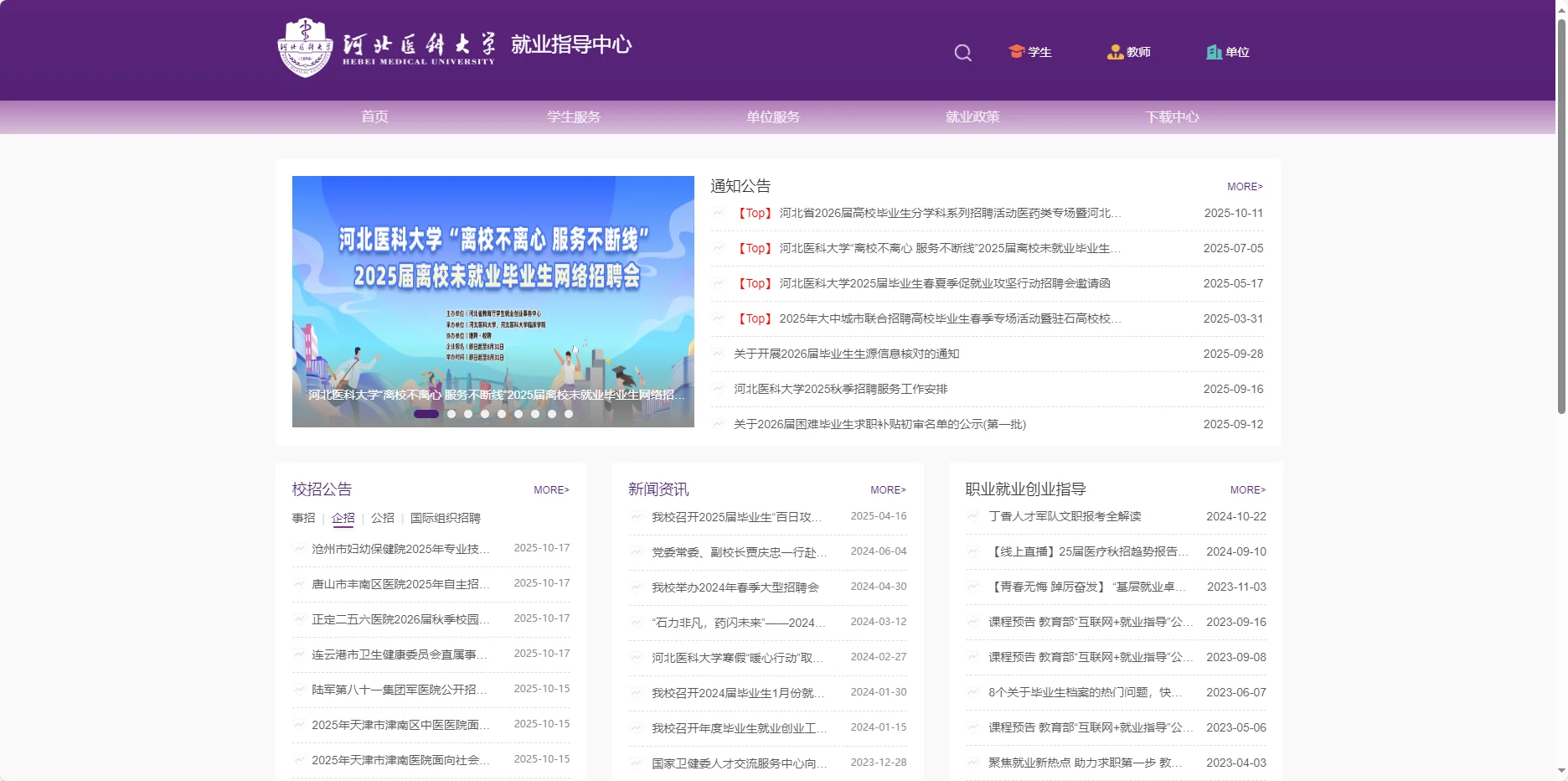Open 陆军第八十一集团军医院公开招 post
The height and width of the screenshot is (781, 1568).
(x=400, y=690)
